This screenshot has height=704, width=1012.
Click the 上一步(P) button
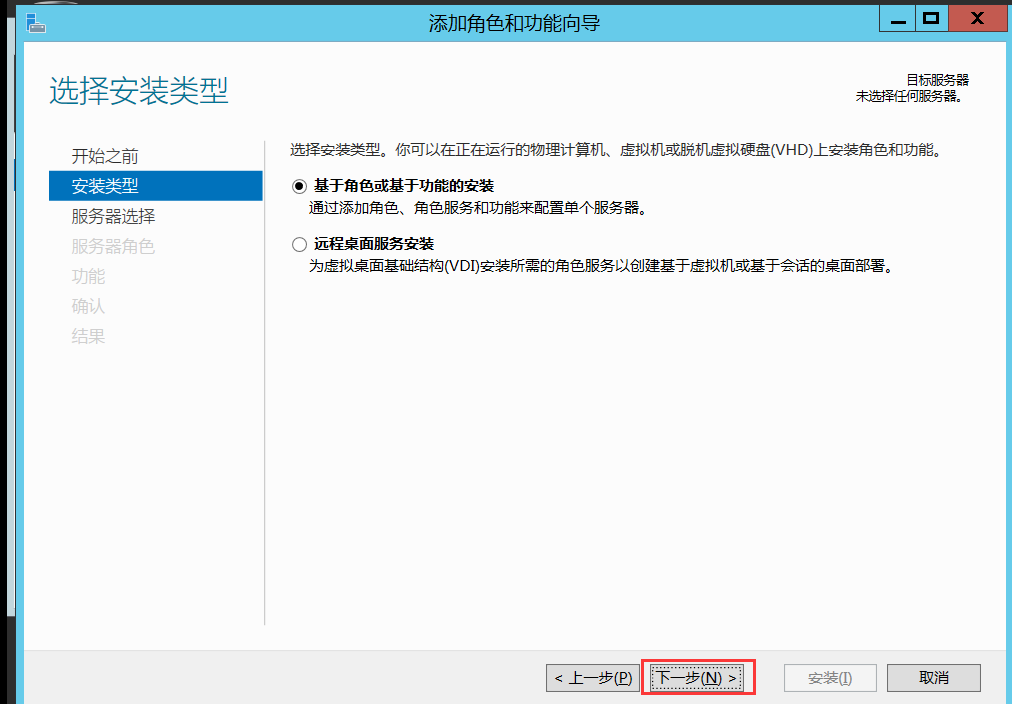[x=592, y=677]
